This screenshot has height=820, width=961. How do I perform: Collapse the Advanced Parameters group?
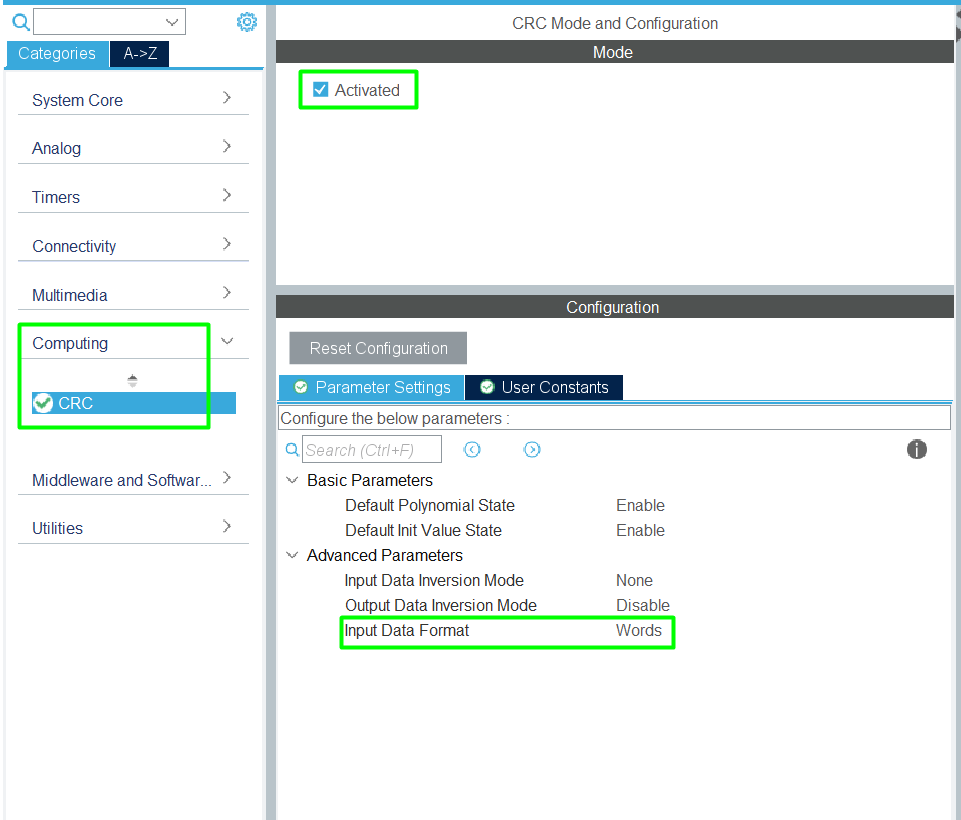click(x=292, y=556)
